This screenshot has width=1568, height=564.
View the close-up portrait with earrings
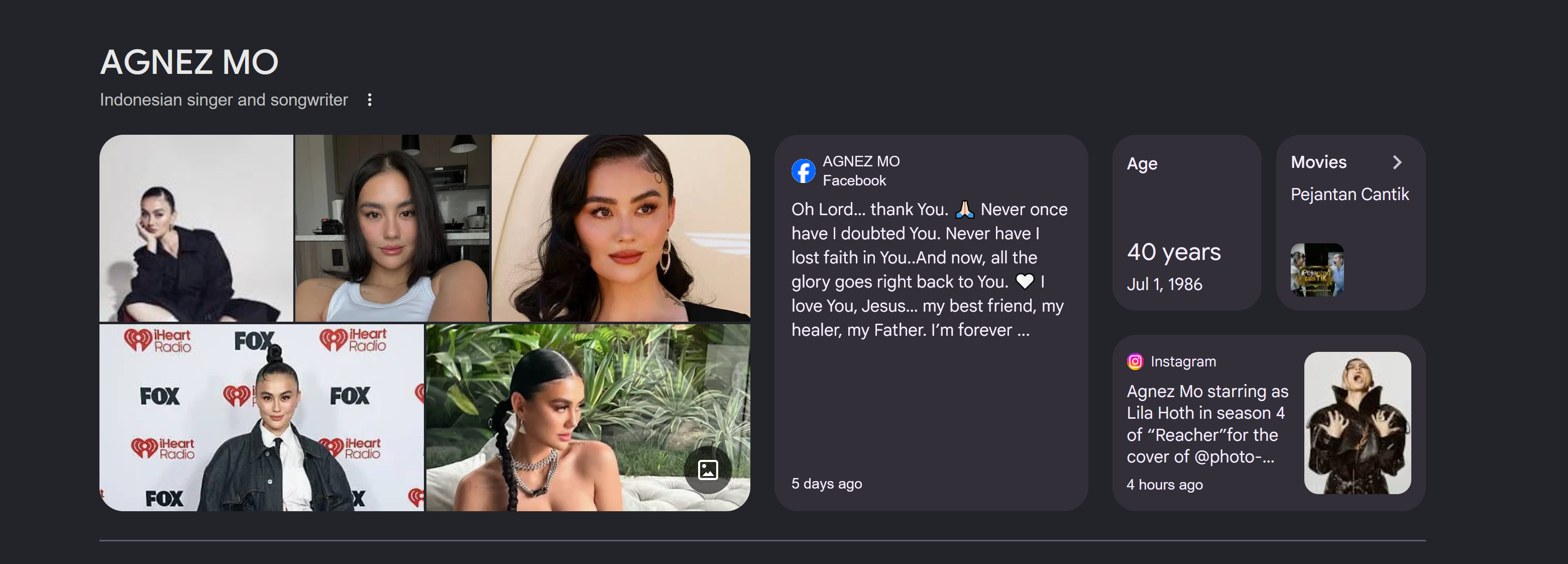(x=620, y=228)
